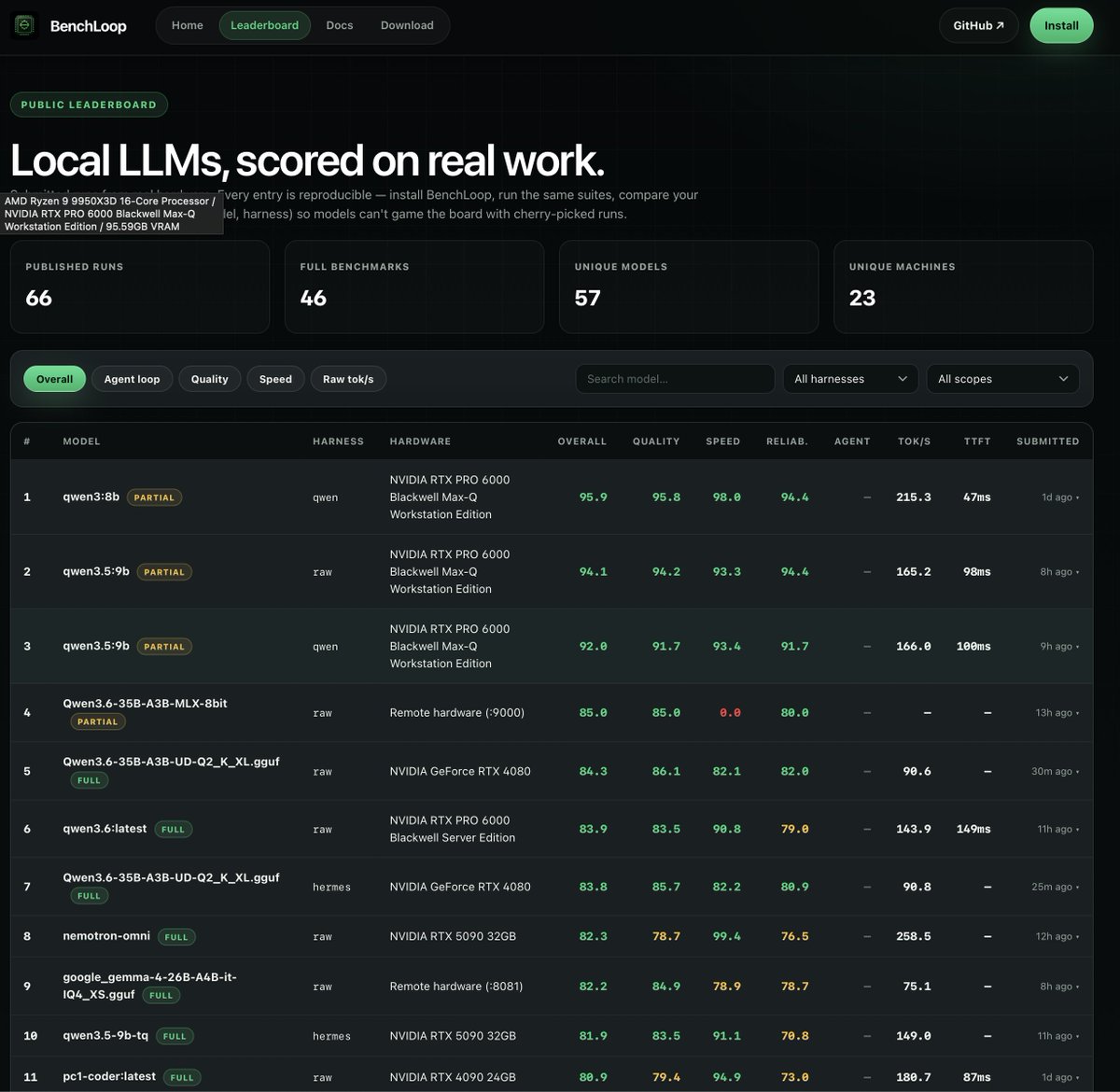The width and height of the screenshot is (1120, 1092).
Task: Expand the All scopes dropdown
Action: click(1003, 379)
